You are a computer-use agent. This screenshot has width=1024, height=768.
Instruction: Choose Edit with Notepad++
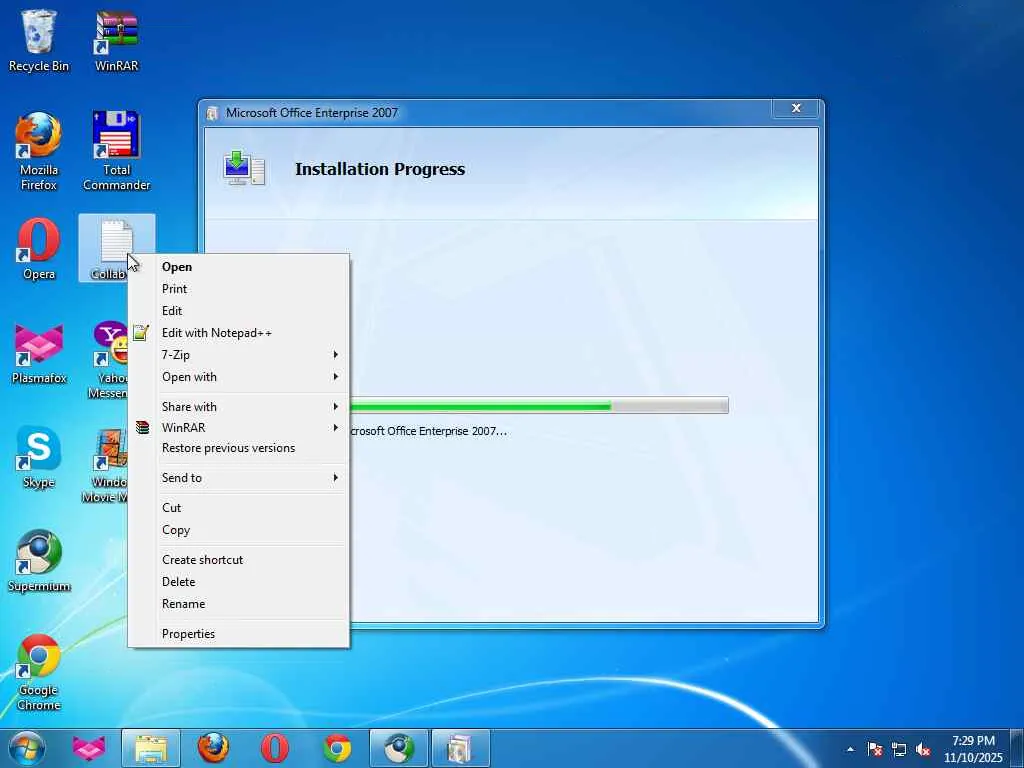point(238,333)
